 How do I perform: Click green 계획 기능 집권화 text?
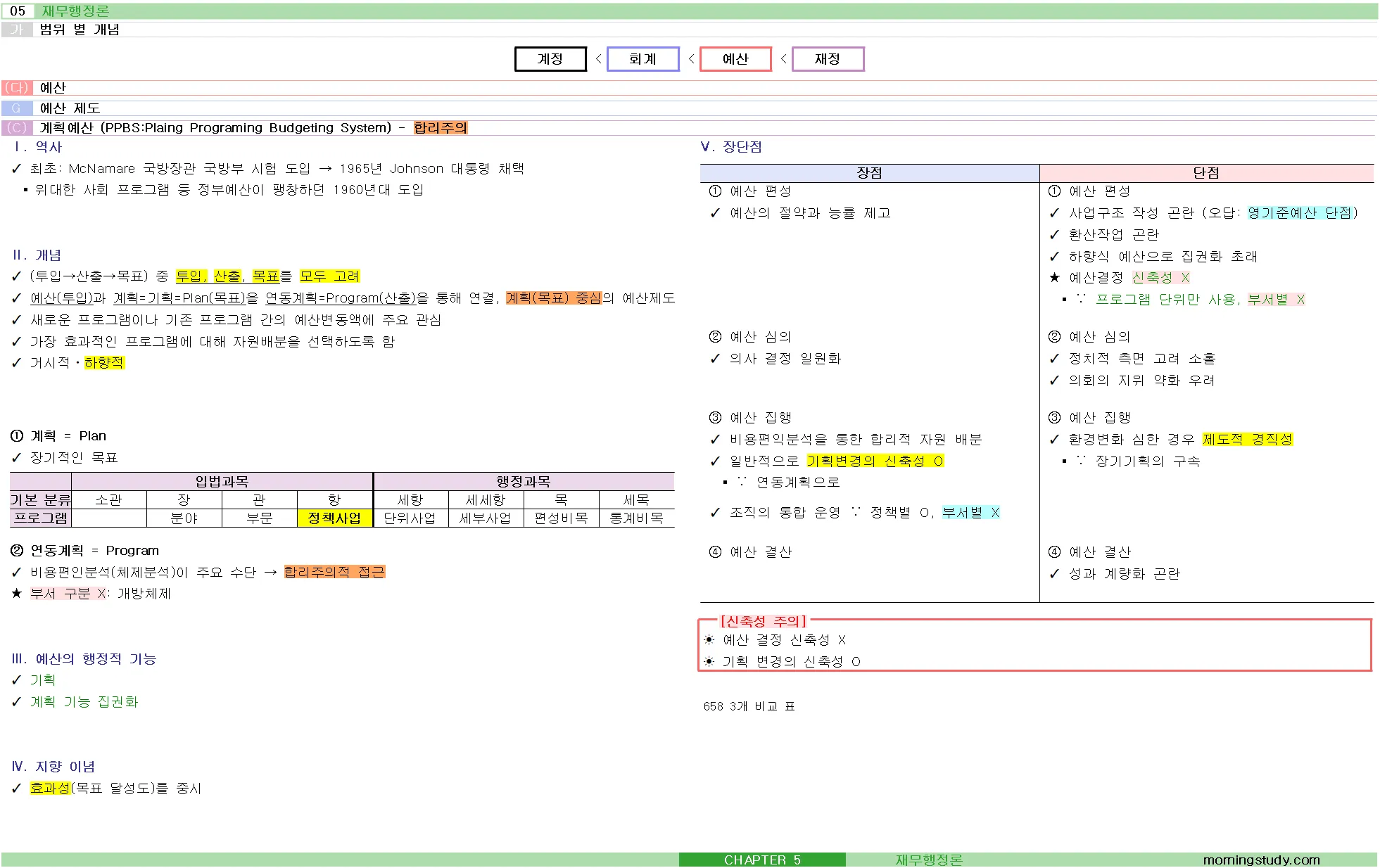point(84,702)
